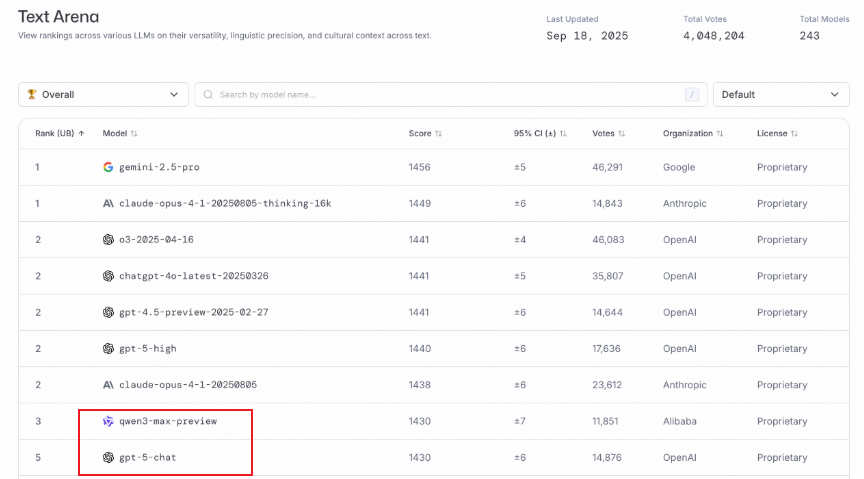Click the Google logo beside gemini-2.5-pro

[108, 167]
